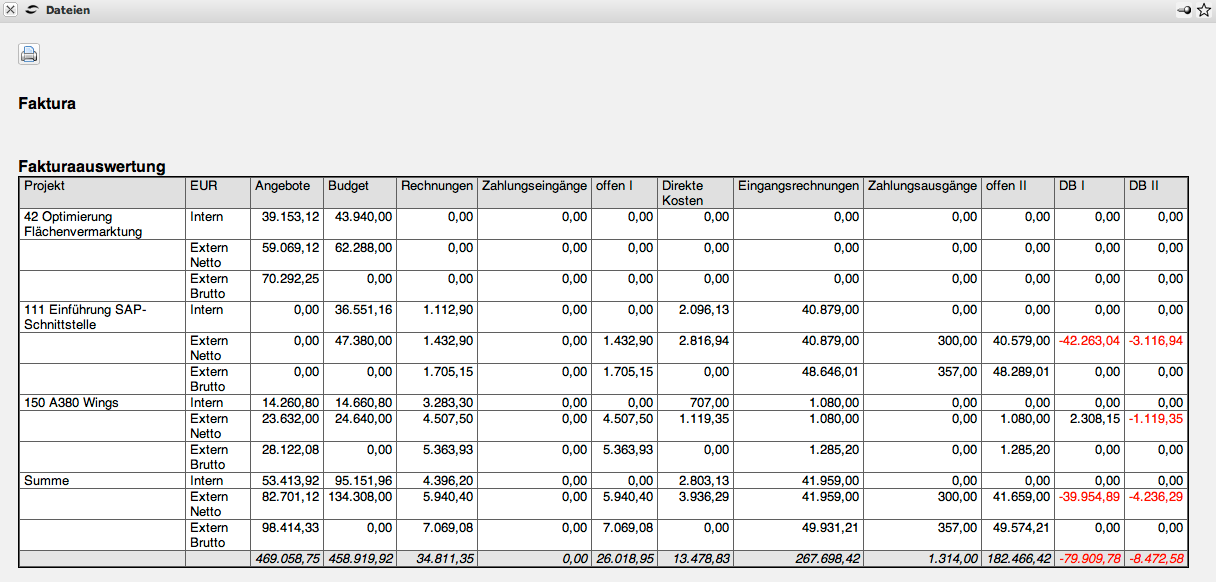
Task: Select the Zahlungsausgänge column header
Action: coord(922,186)
